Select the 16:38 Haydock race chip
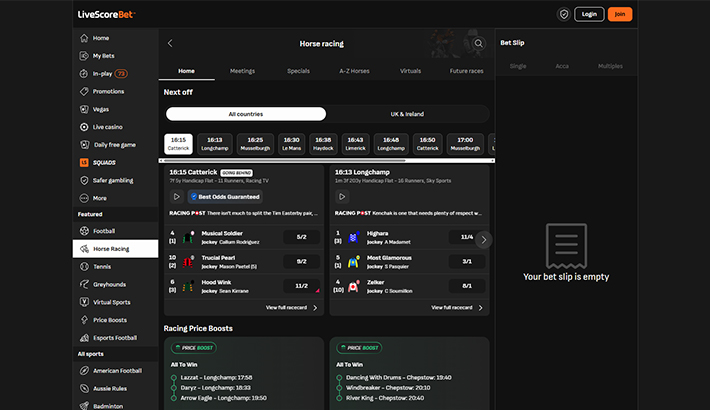Viewport: 710px width, 410px height. pyautogui.click(x=323, y=144)
